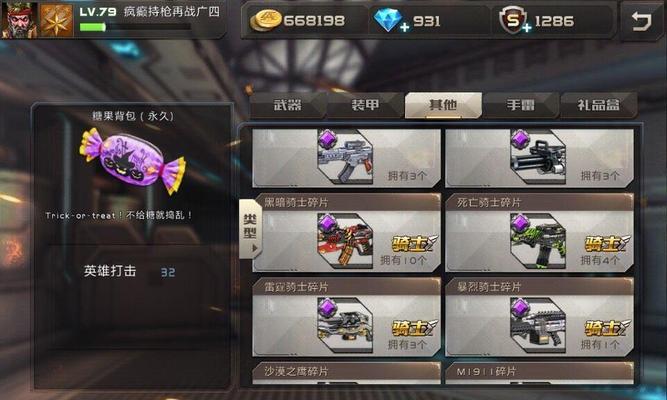667x400 pixels.
Task: Tap the back arrow icon
Action: pyautogui.click(x=641, y=20)
